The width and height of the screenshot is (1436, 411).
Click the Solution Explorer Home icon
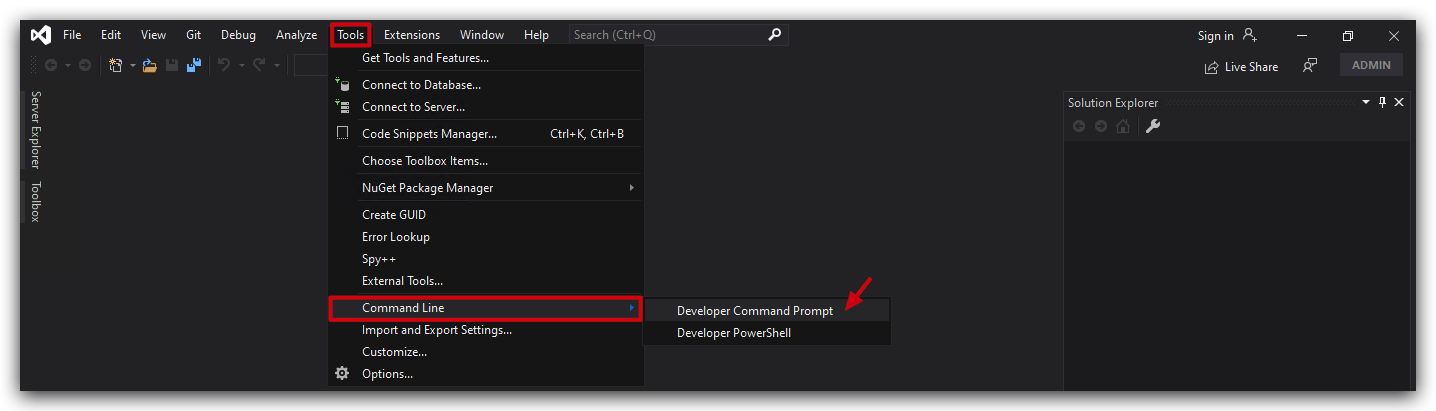click(1123, 126)
